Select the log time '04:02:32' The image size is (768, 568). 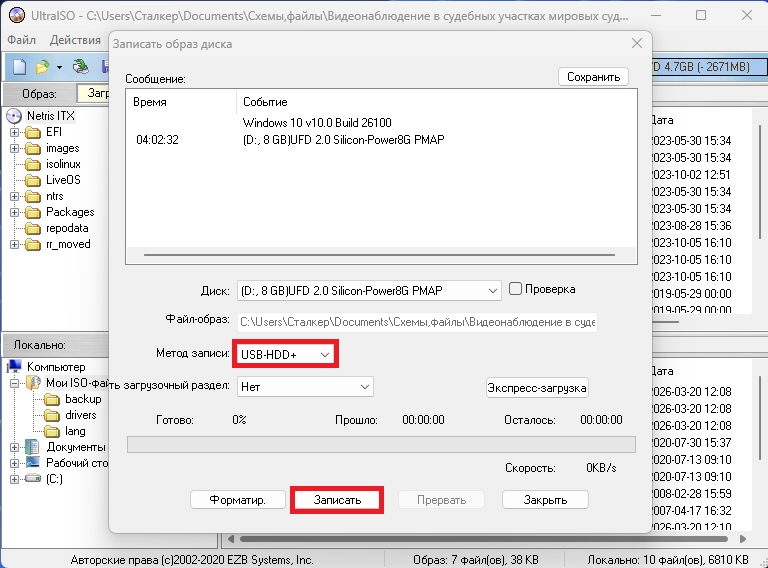point(157,140)
